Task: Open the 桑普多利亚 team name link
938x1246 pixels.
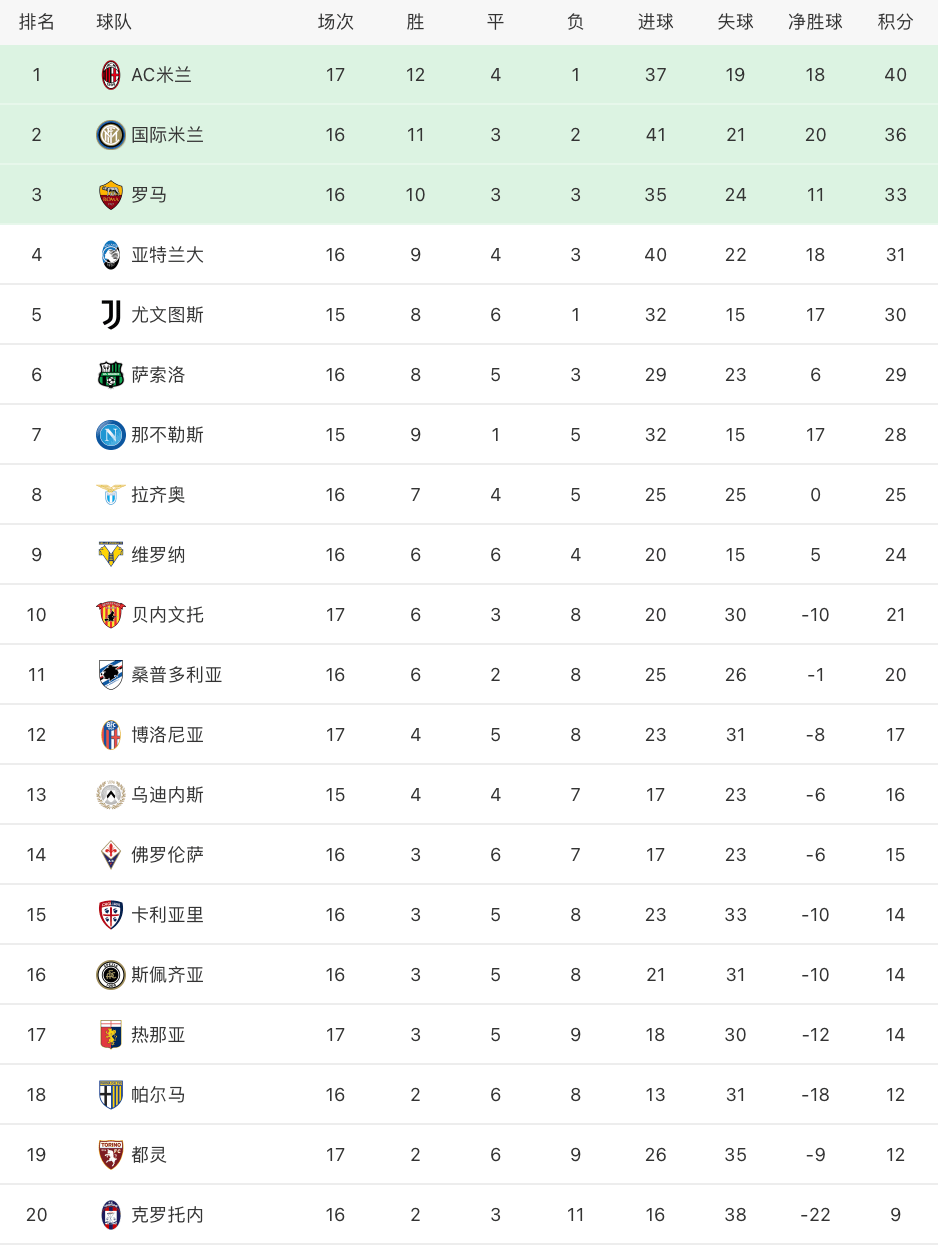Action: point(177,675)
